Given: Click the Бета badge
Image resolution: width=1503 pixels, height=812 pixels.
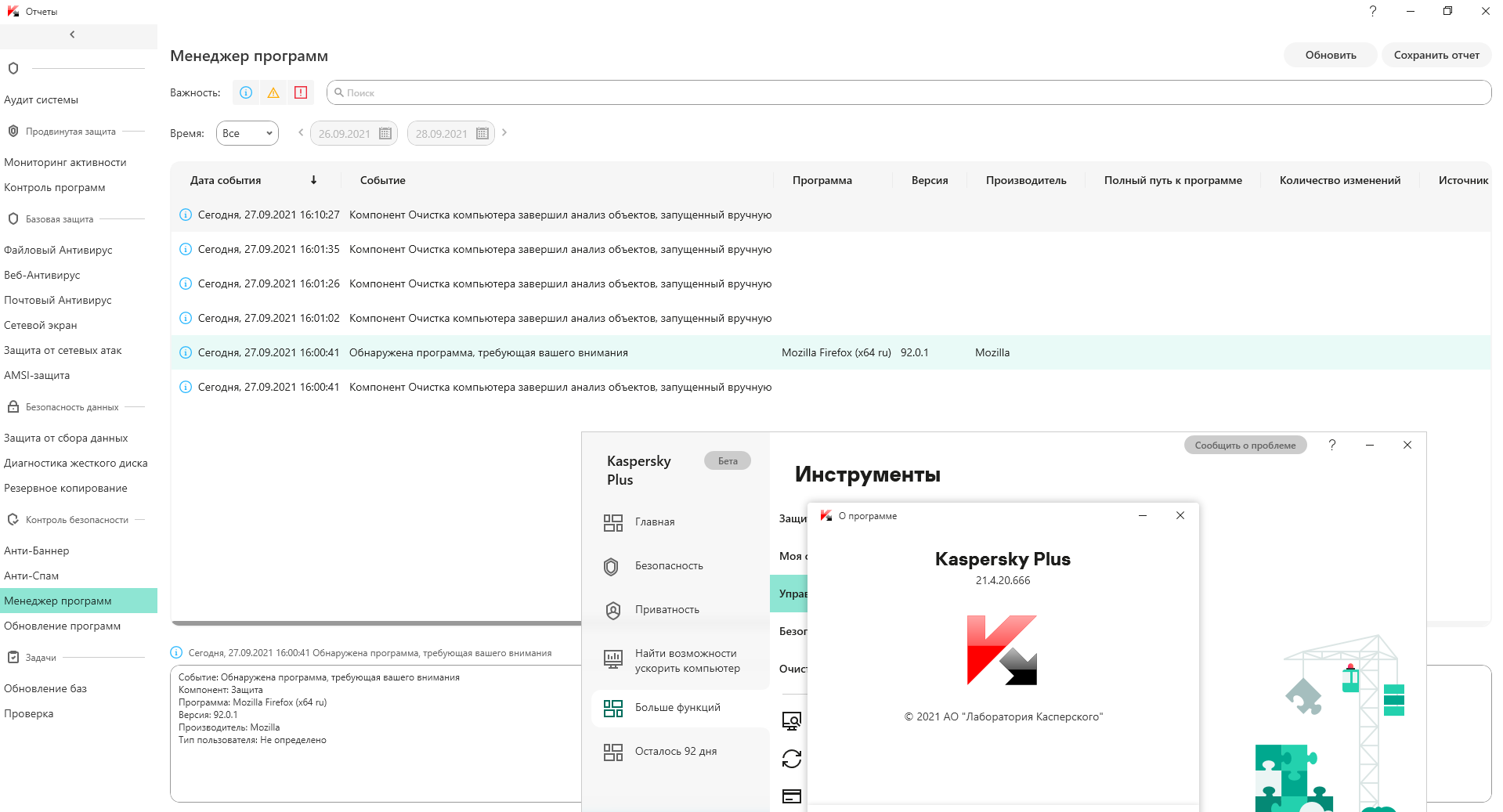Looking at the screenshot, I should pos(728,460).
